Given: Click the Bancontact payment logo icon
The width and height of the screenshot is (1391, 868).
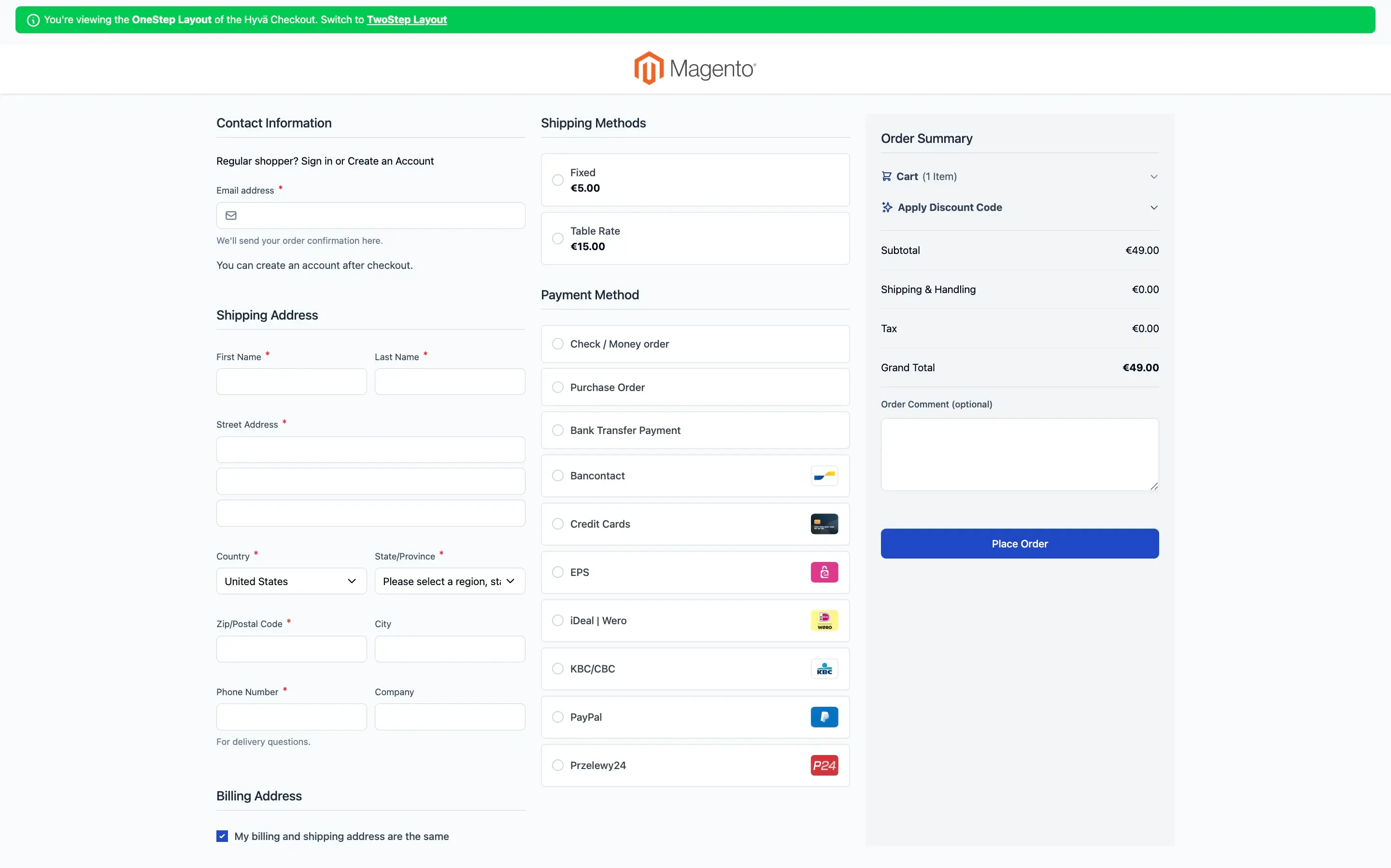Looking at the screenshot, I should [823, 476].
